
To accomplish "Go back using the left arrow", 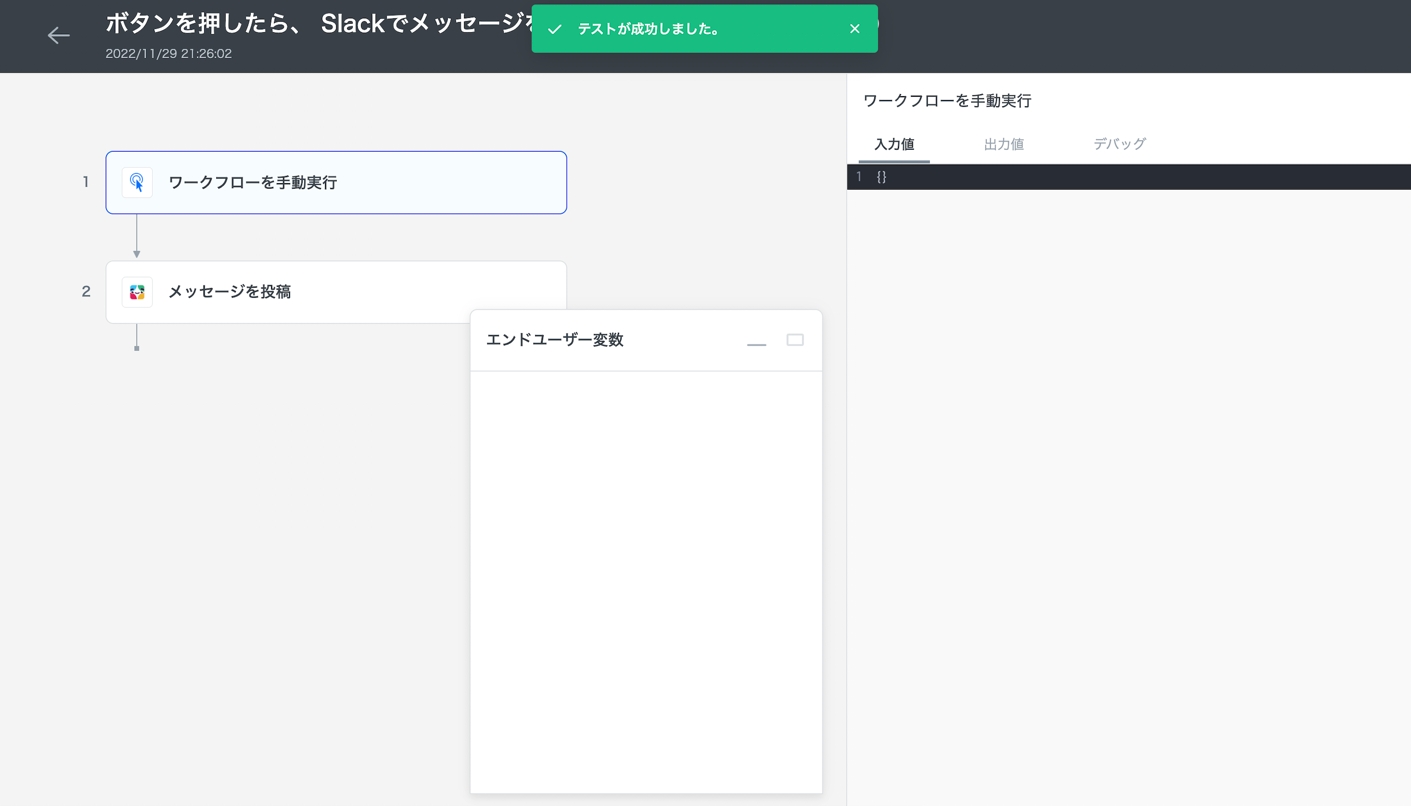I will 58,36.
